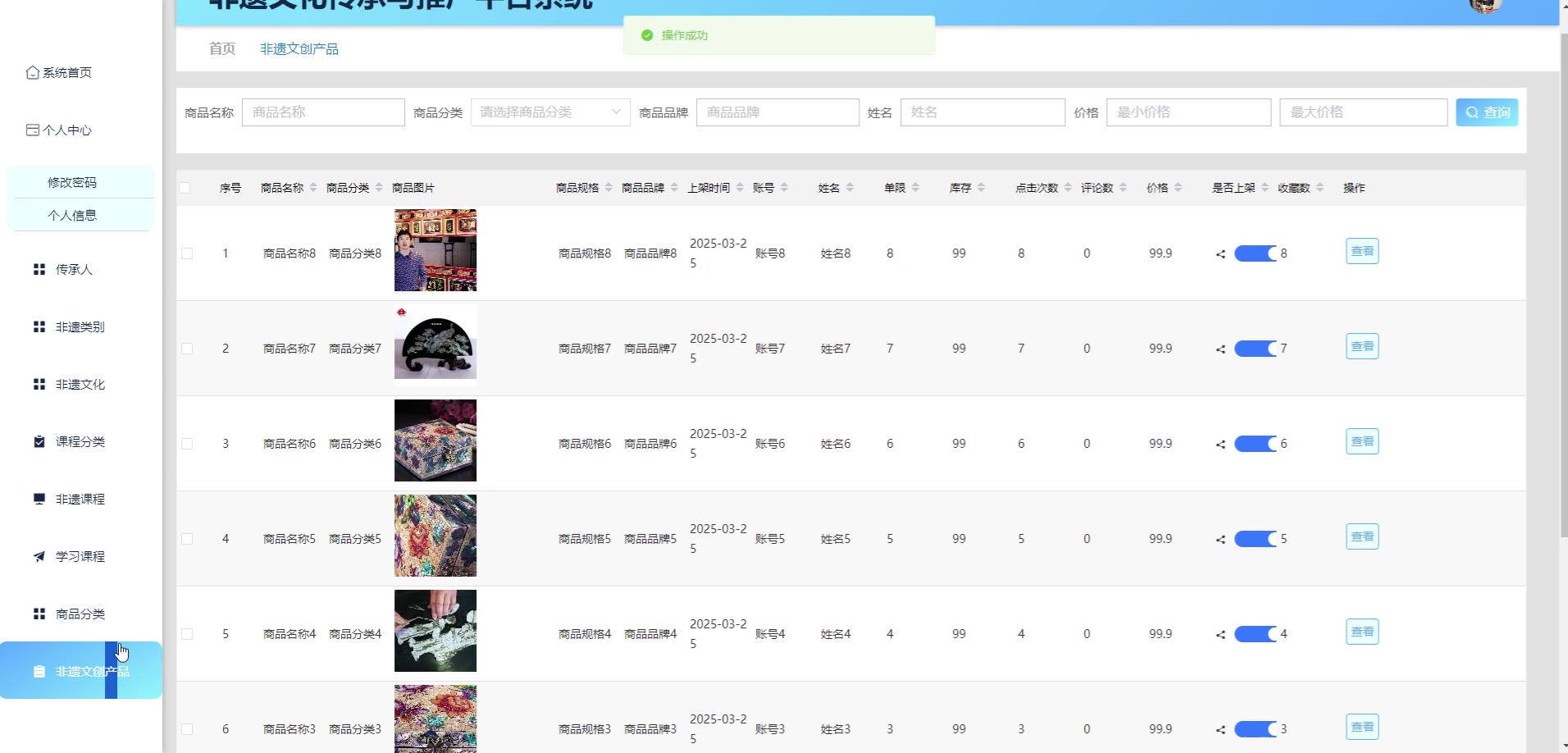Toggle the 是否上架 switch for 商品名称3
This screenshot has width=1568, height=753.
(1256, 729)
